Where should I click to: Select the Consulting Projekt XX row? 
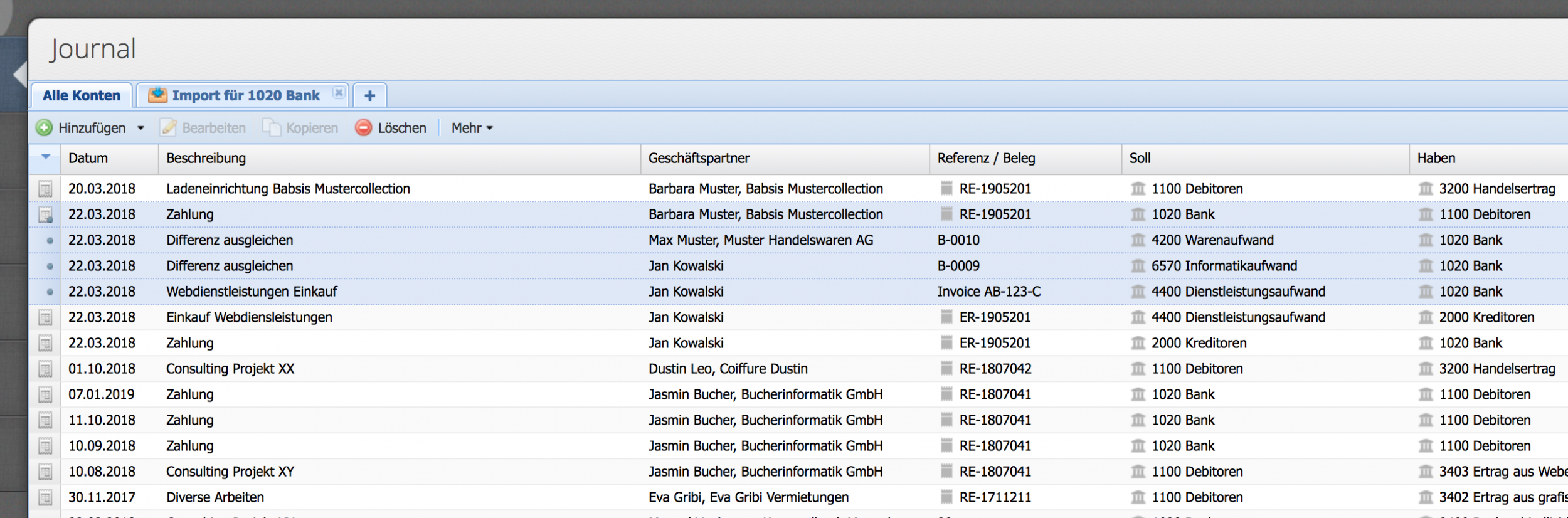coord(230,369)
